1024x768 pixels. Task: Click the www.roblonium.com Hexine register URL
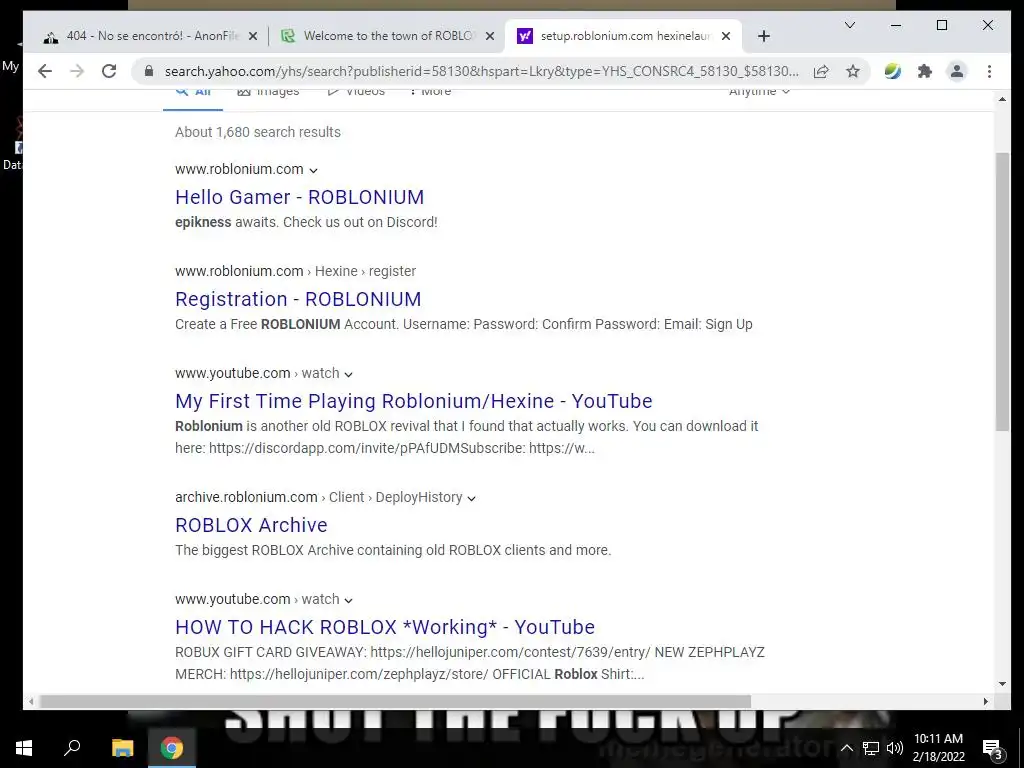tap(295, 271)
